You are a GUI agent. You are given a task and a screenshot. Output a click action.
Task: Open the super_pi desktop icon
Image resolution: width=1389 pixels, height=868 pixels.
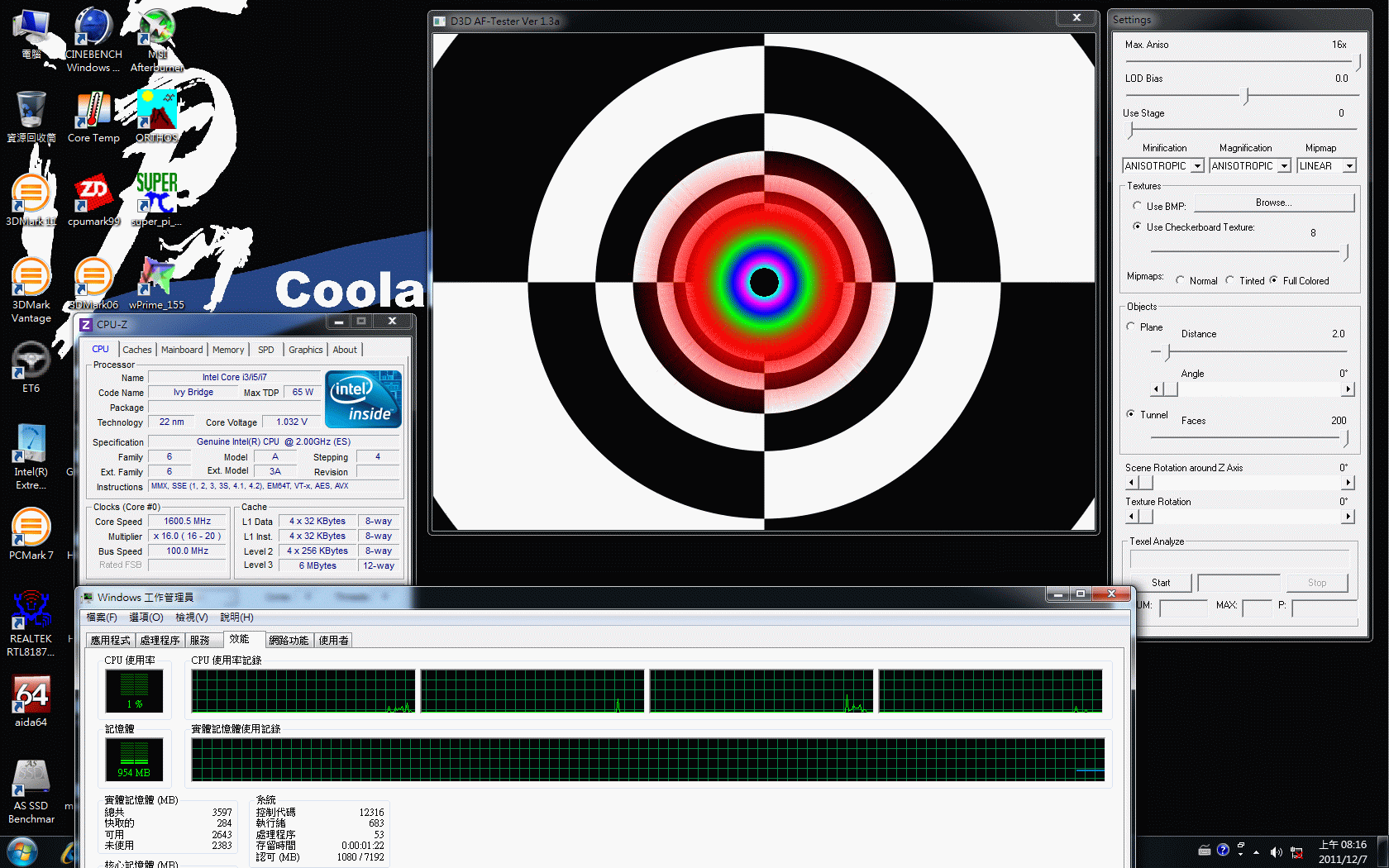[157, 201]
